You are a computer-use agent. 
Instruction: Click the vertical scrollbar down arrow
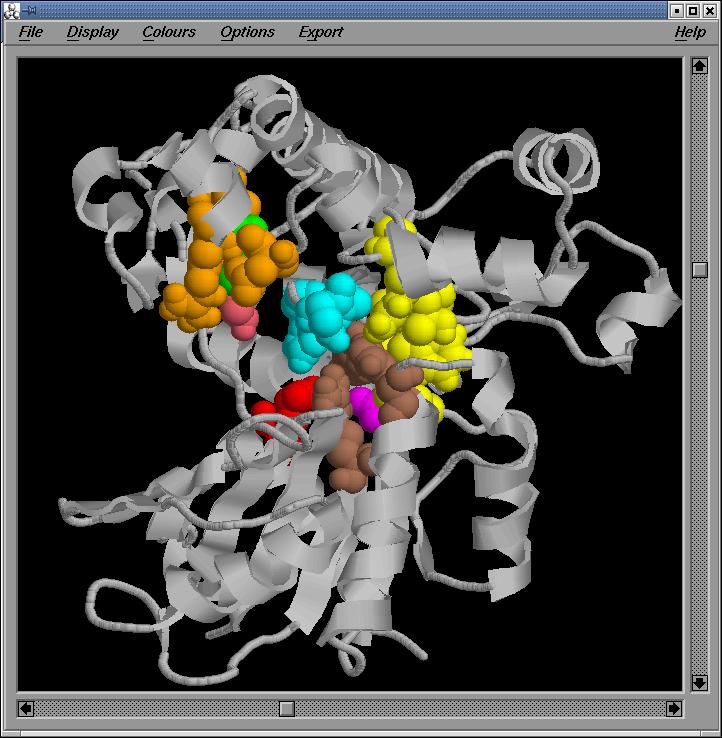click(x=700, y=682)
